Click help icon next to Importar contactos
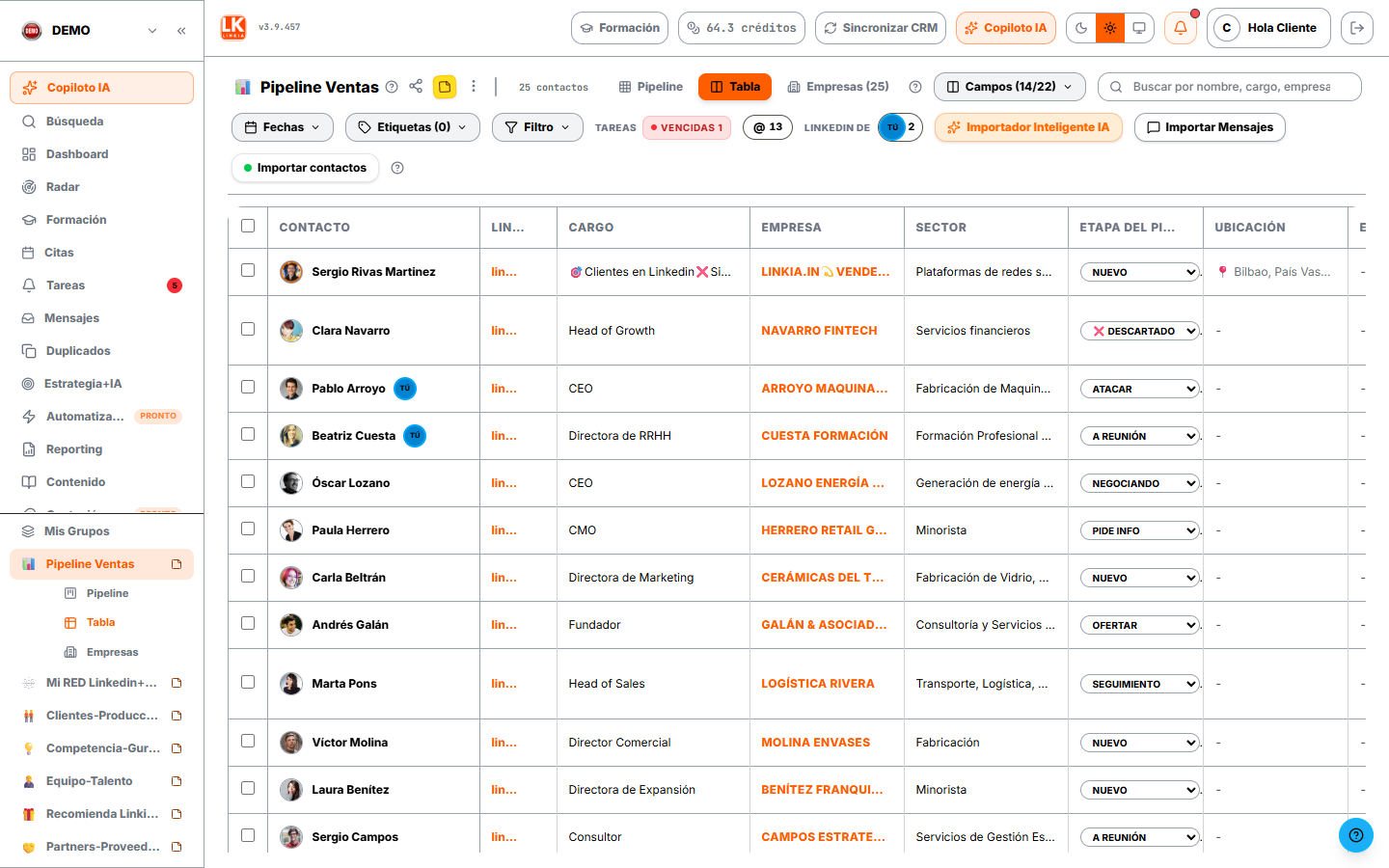This screenshot has height=868, width=1389. (x=397, y=168)
